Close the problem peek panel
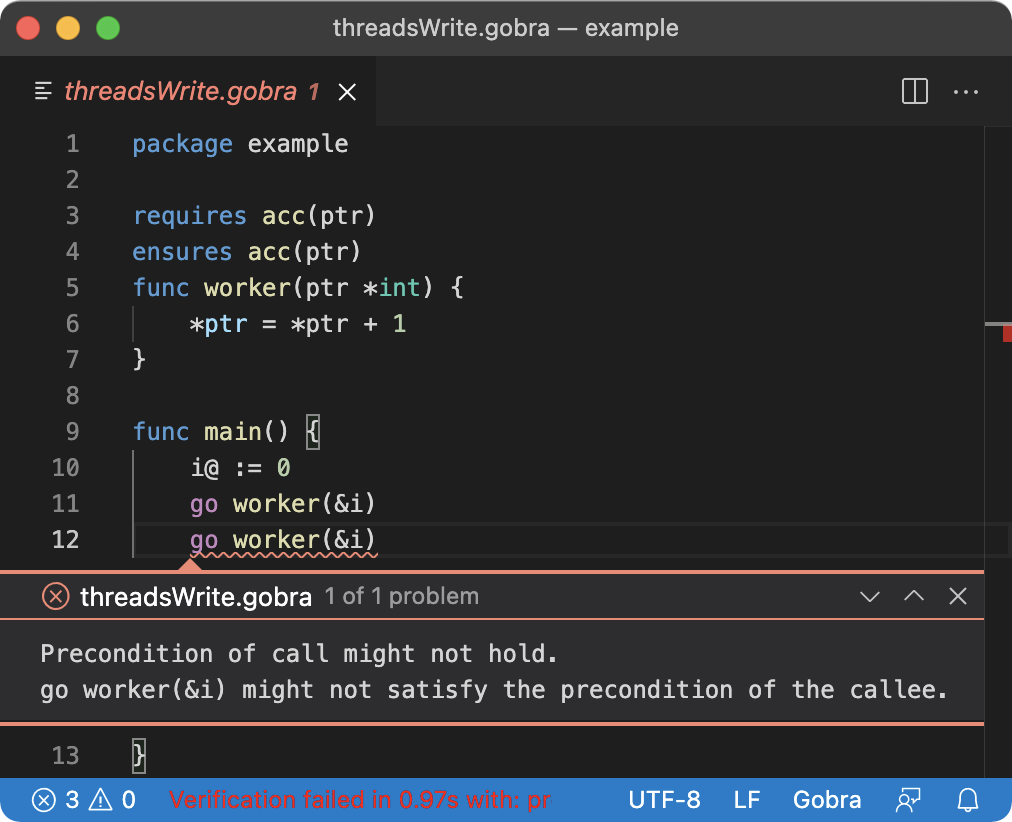Image resolution: width=1012 pixels, height=822 pixels. (958, 597)
